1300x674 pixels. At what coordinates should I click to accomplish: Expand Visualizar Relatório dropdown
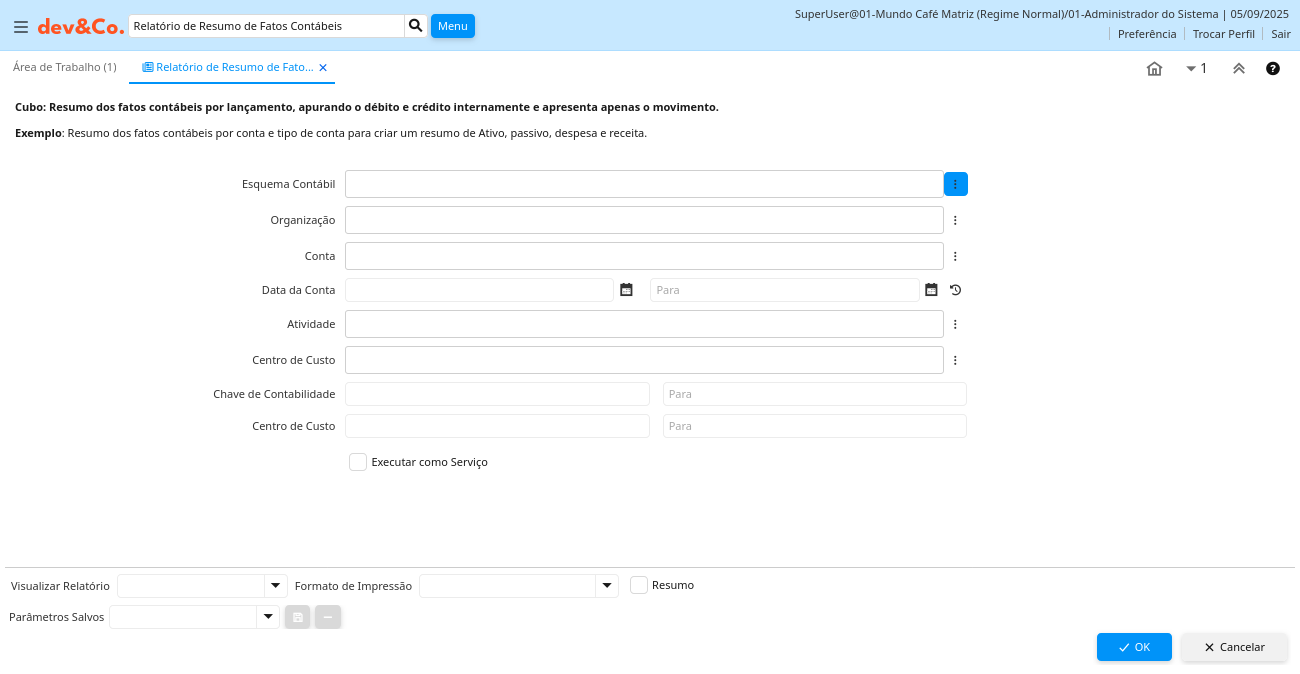coord(276,586)
